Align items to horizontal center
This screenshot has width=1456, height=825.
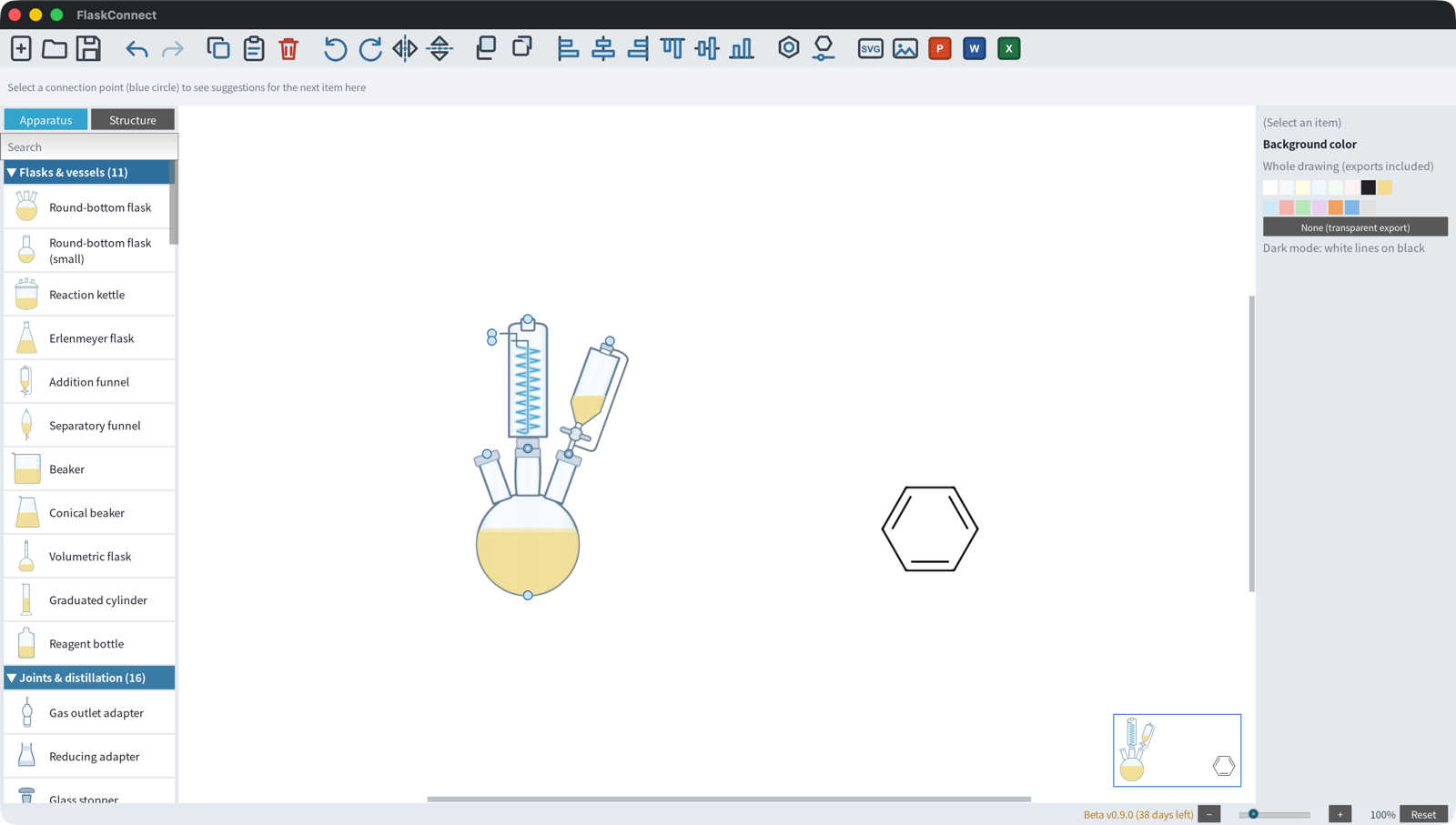click(603, 48)
